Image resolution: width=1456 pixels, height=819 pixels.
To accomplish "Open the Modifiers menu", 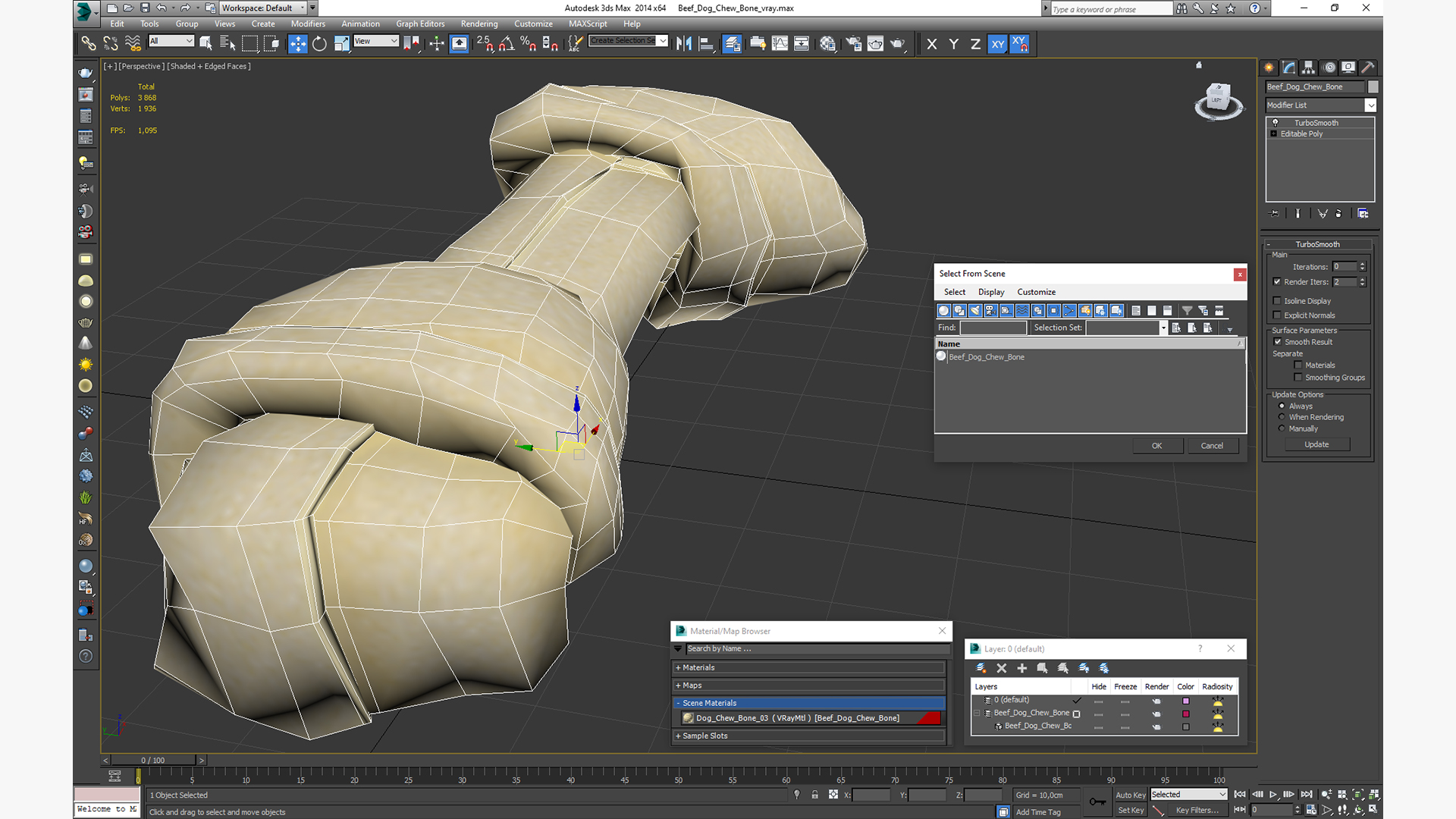I will click(x=308, y=24).
